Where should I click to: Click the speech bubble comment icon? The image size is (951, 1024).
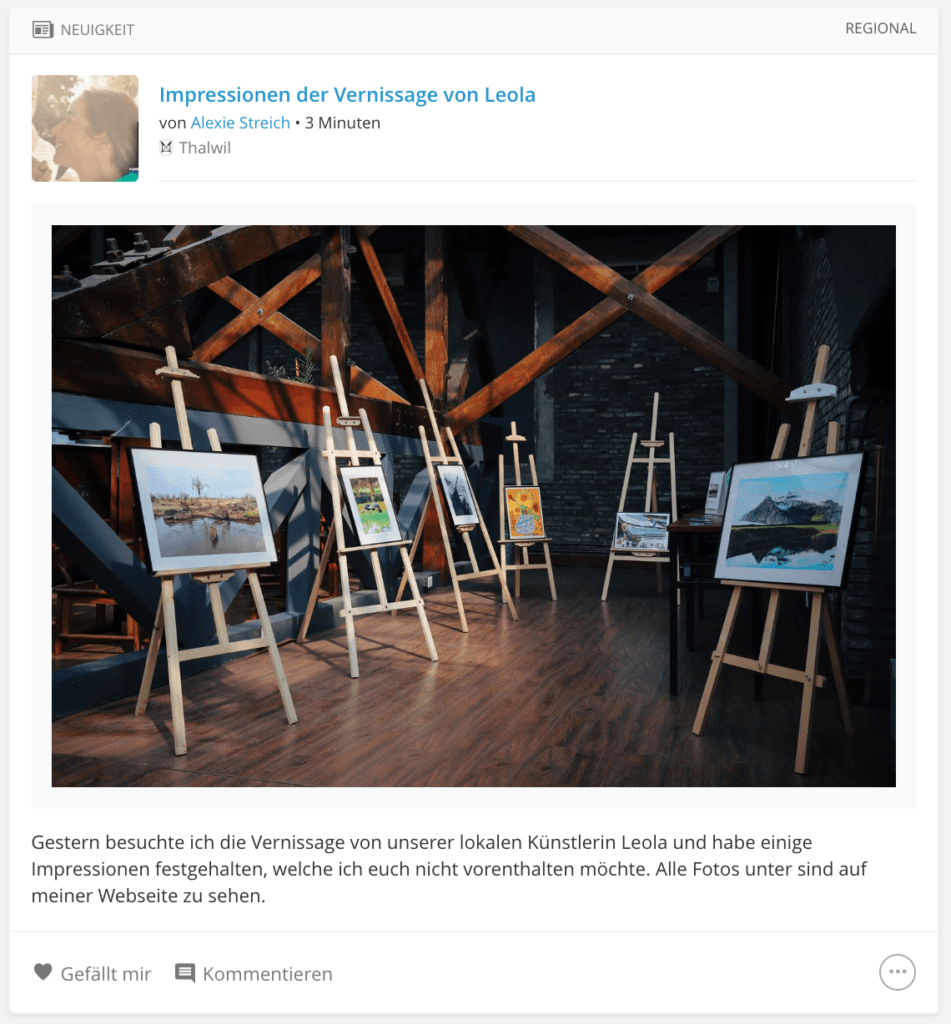(x=185, y=973)
